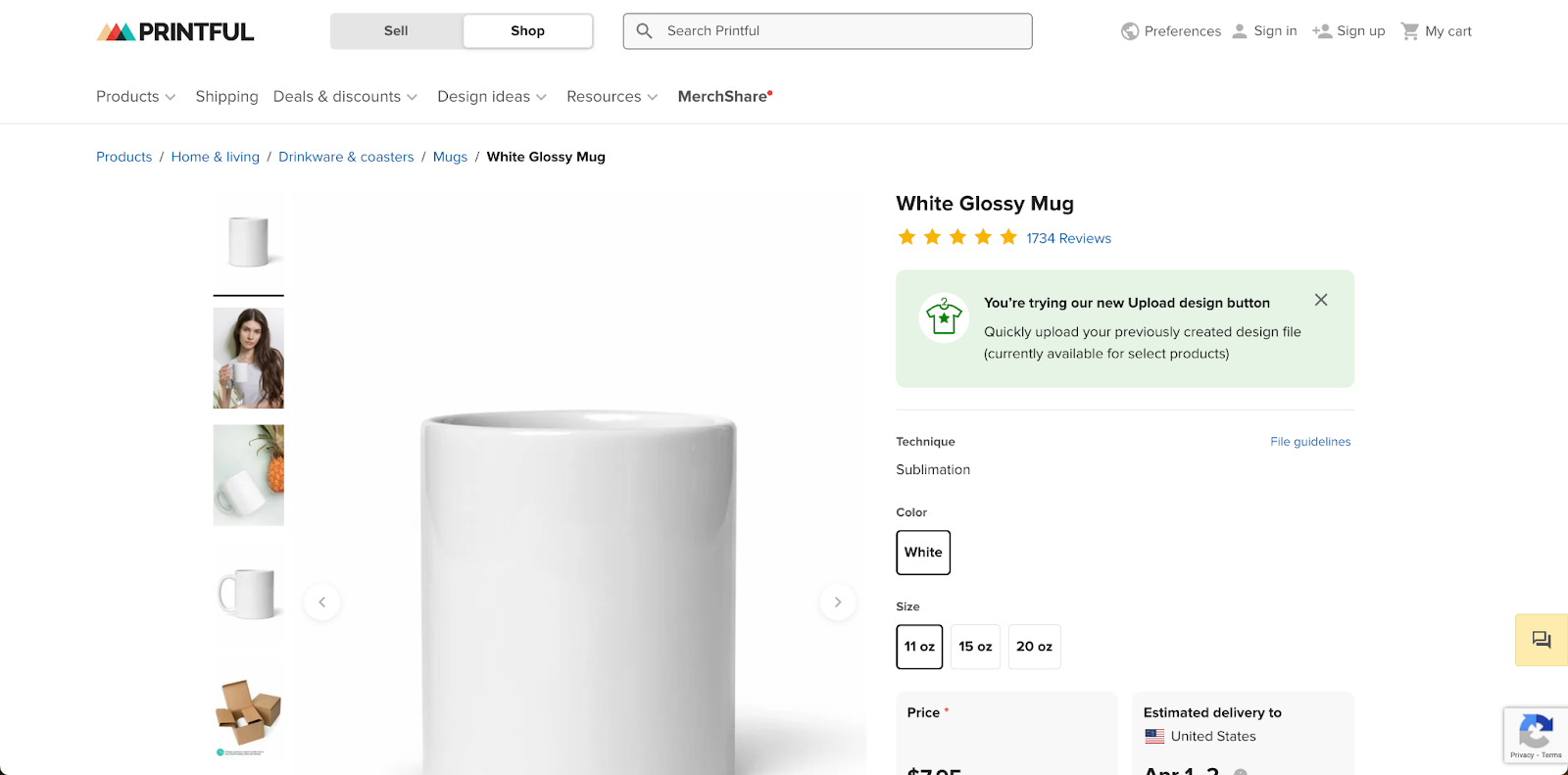Open the Products dropdown menu
This screenshot has height=775, width=1568.
coord(135,96)
